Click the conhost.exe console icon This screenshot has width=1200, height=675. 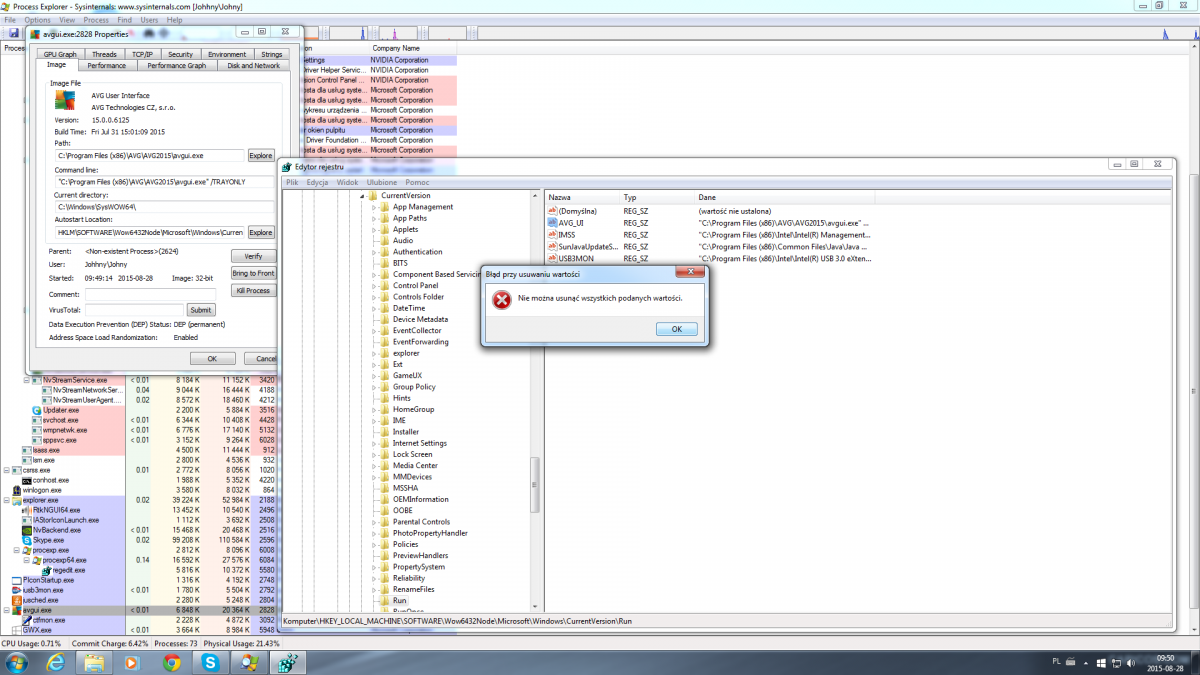27,480
